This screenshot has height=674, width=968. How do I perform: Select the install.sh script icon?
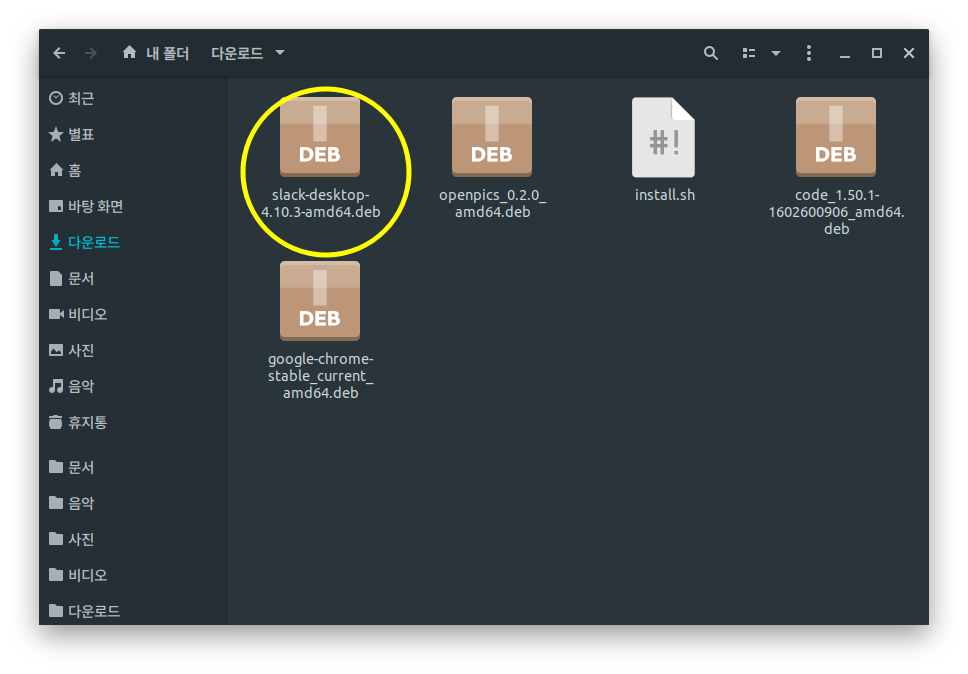coord(664,137)
